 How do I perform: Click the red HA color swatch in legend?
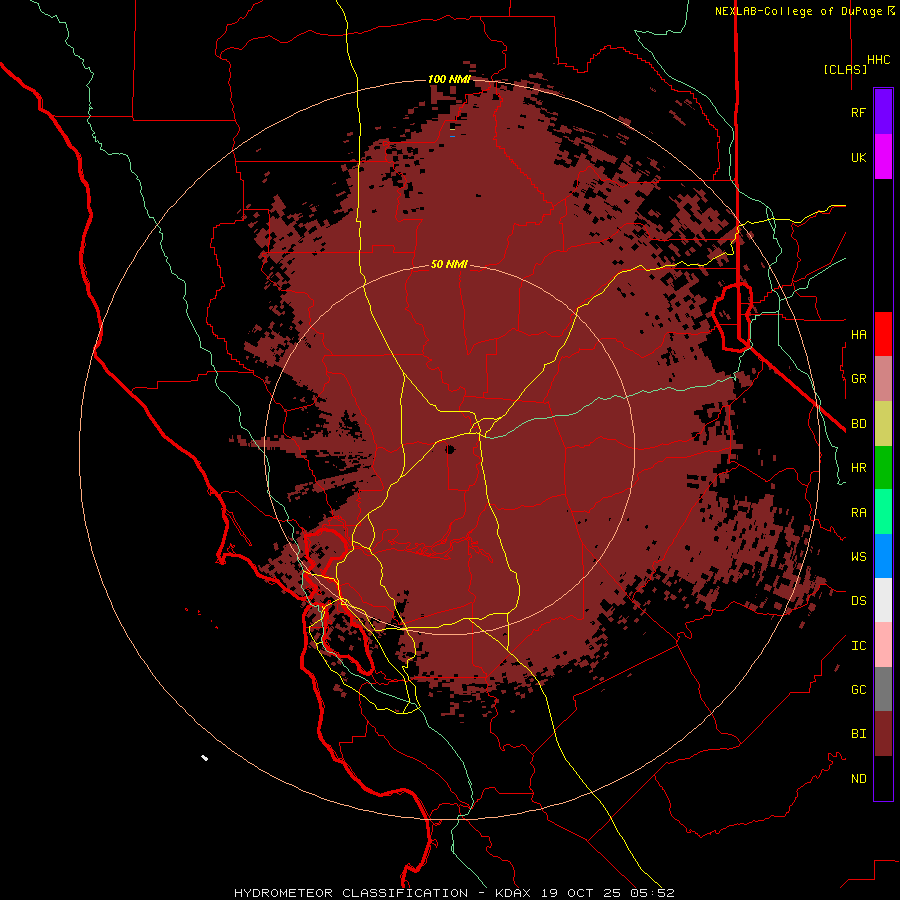coord(883,334)
